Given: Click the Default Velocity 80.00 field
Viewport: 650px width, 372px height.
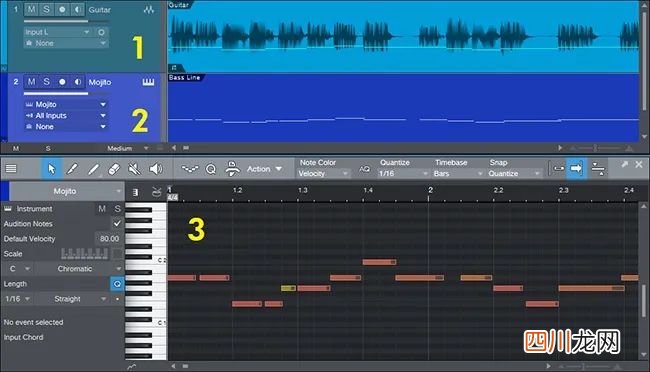Looking at the screenshot, I should point(109,238).
